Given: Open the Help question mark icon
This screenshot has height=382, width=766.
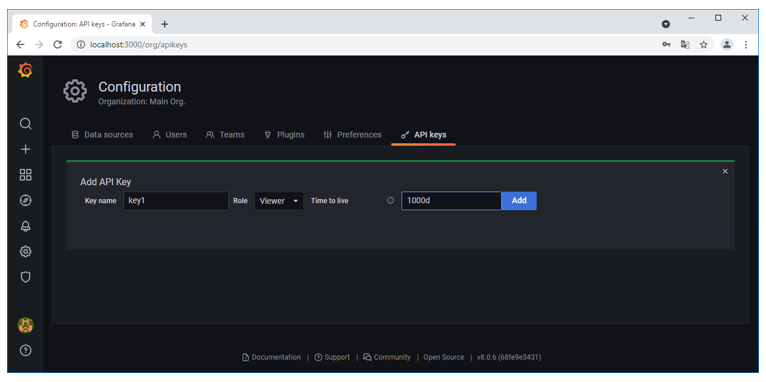Looking at the screenshot, I should 25,350.
